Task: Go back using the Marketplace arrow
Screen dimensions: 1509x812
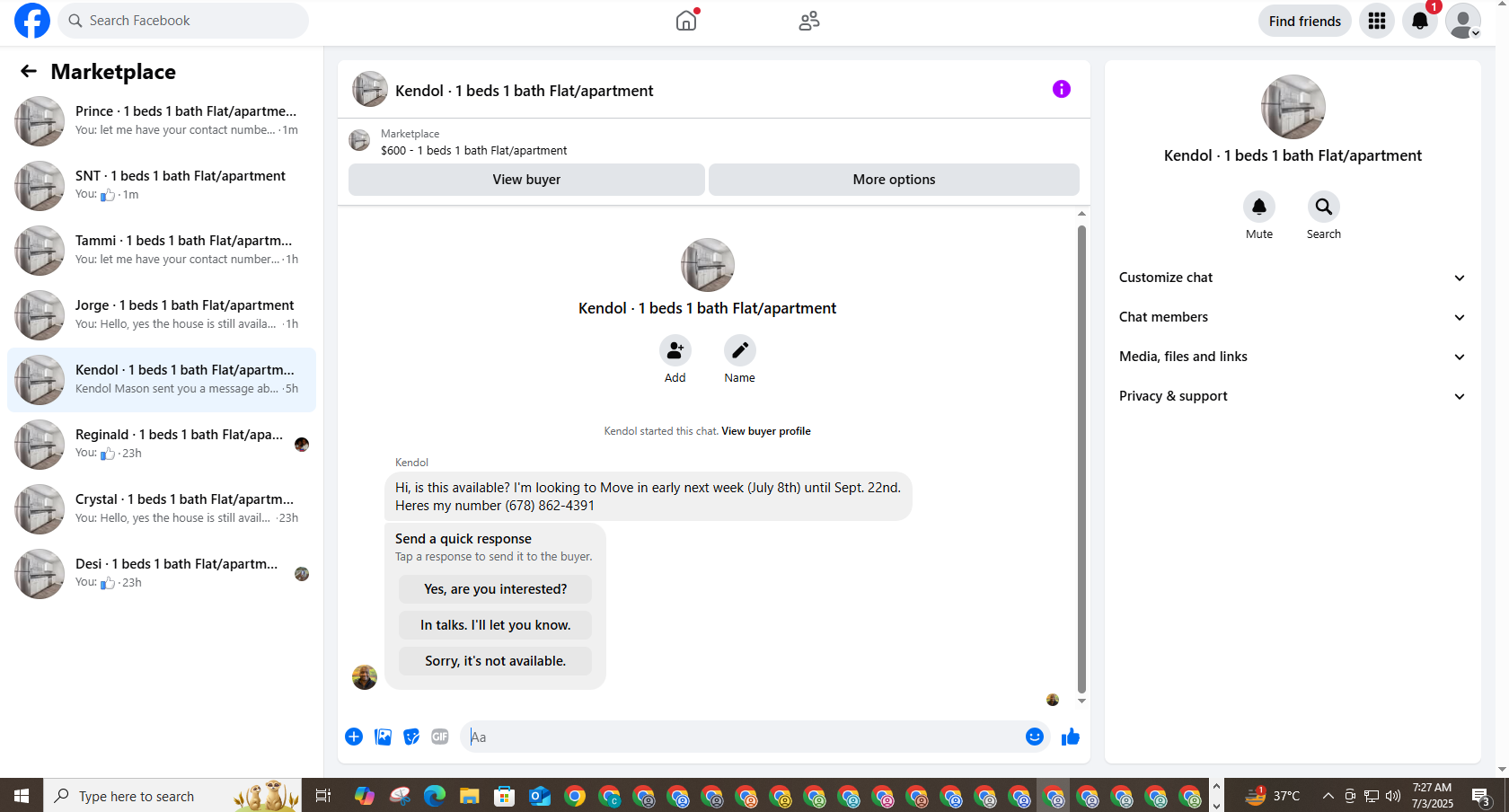Action: pos(29,71)
